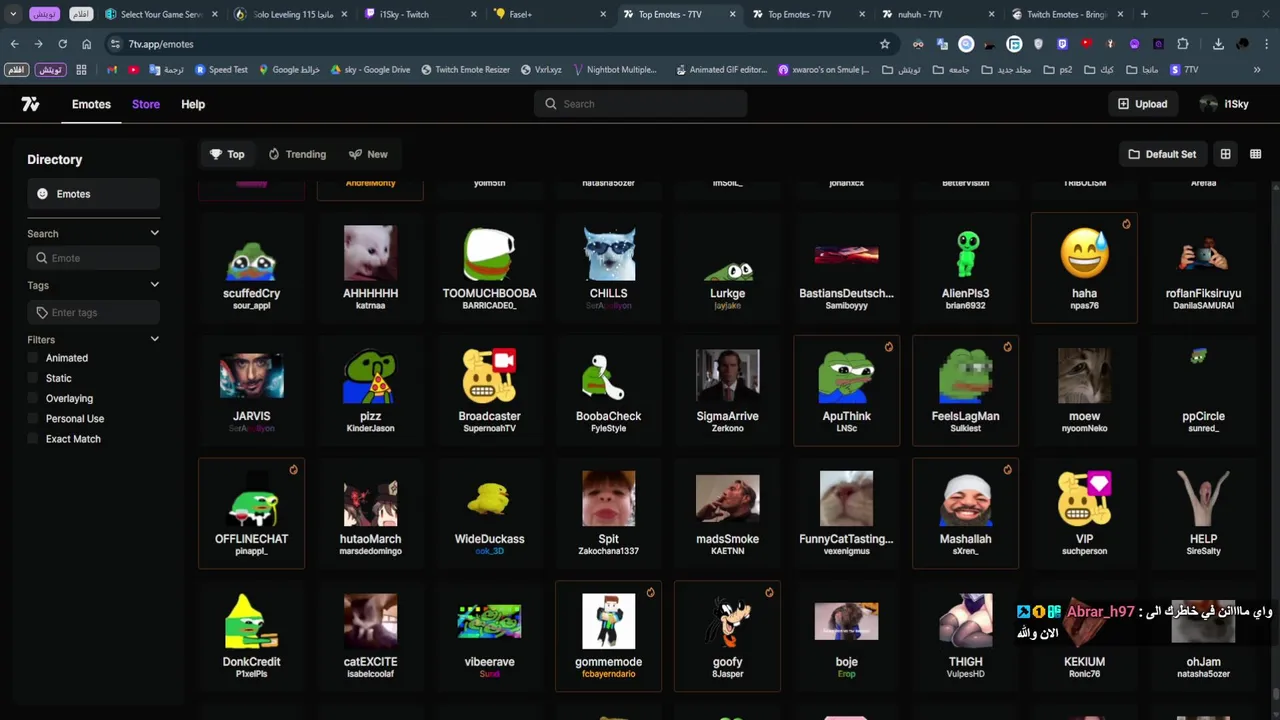Switch to the larger grid layout icon
Viewport: 1280px width, 720px height.
pyautogui.click(x=1225, y=154)
